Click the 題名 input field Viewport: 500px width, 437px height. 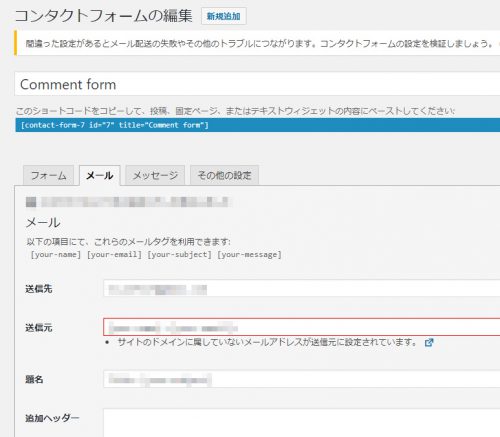302,379
